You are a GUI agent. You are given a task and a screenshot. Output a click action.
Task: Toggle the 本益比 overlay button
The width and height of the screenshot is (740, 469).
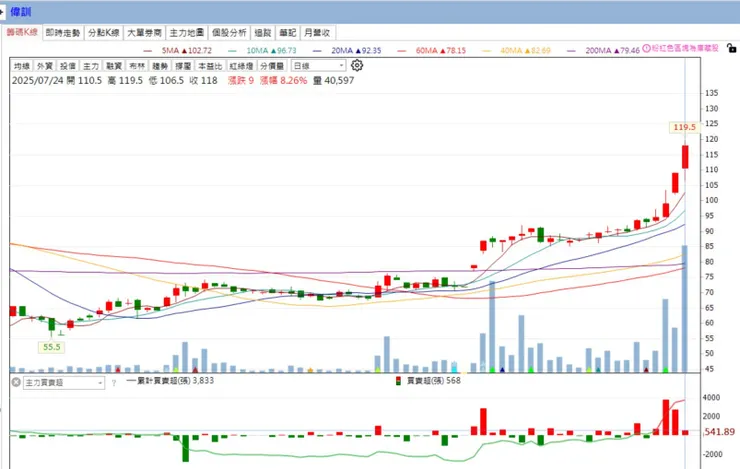[x=210, y=66]
